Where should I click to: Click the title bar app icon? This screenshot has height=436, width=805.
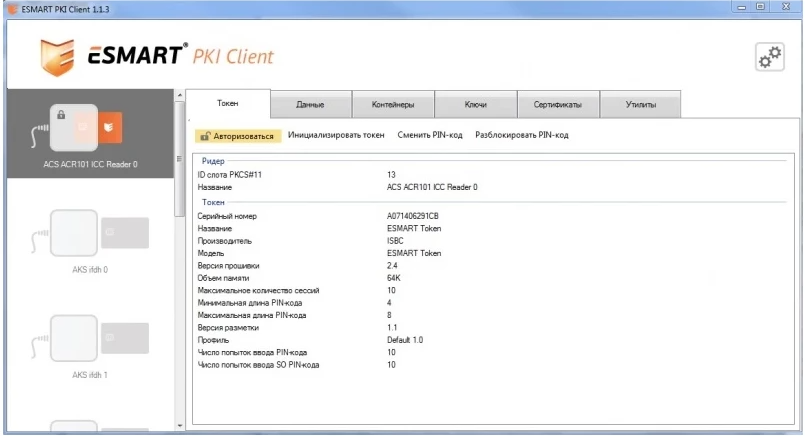[x=12, y=9]
